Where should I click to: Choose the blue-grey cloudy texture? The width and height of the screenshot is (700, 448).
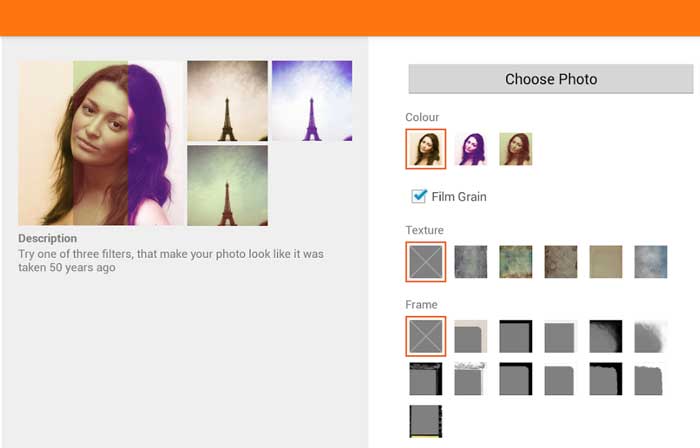pyautogui.click(x=651, y=262)
